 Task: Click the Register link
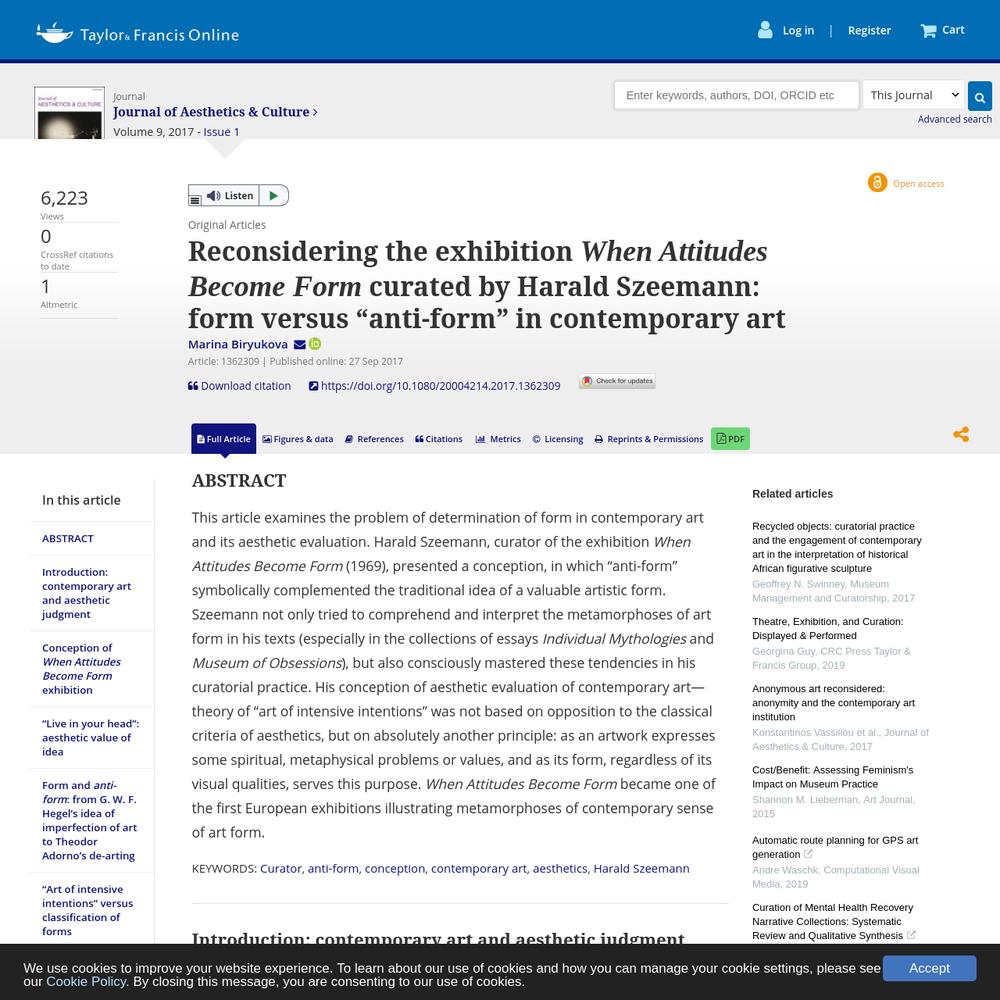[x=869, y=31]
